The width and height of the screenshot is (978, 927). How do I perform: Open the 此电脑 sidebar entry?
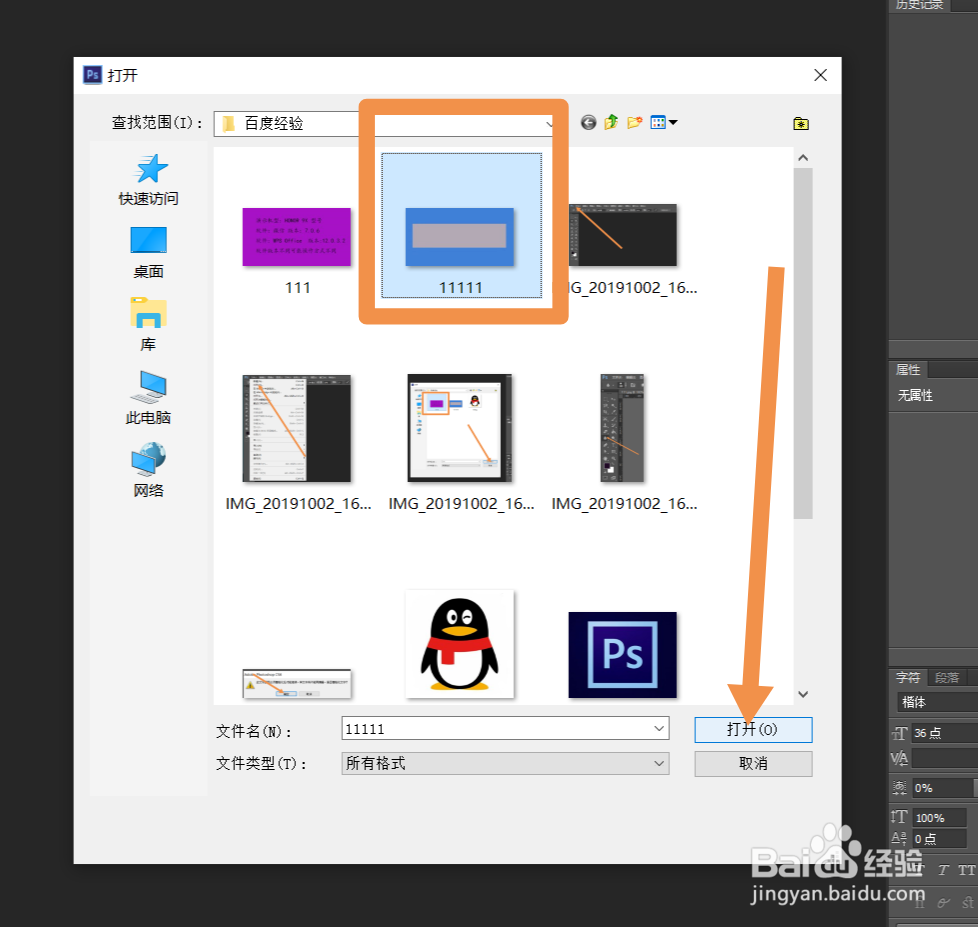point(148,392)
